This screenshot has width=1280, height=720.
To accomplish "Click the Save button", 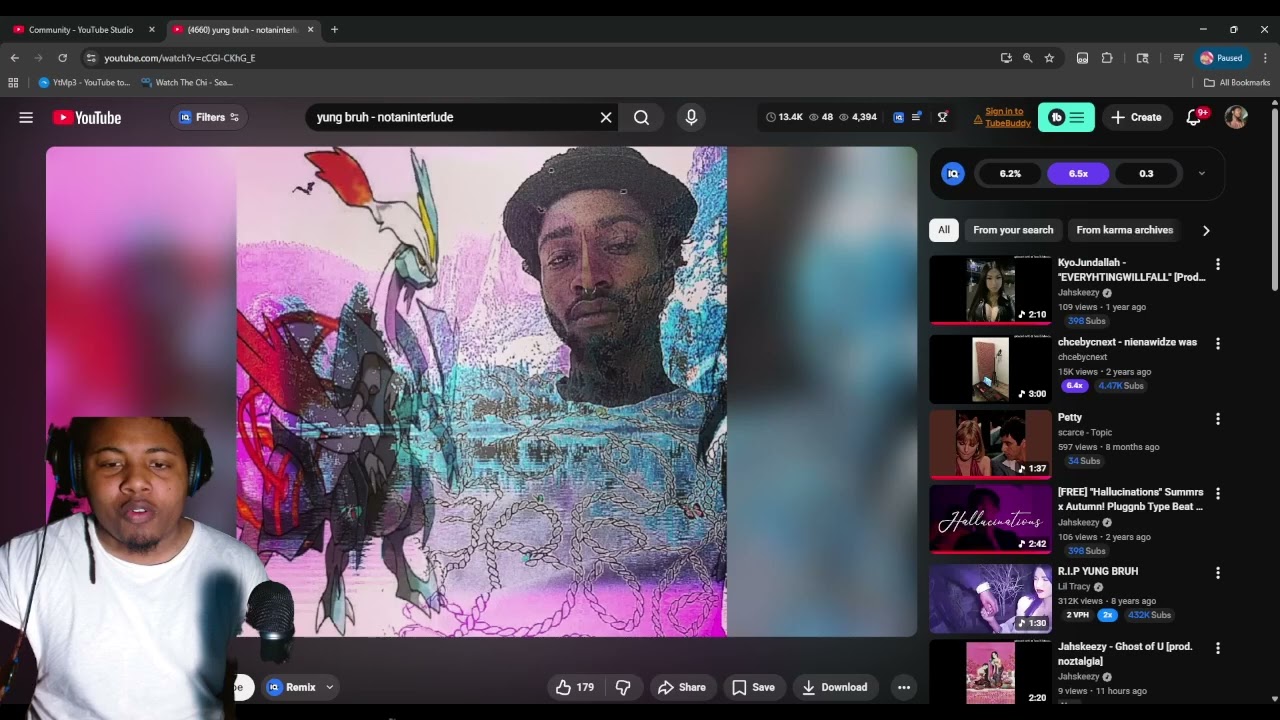I will pos(753,687).
